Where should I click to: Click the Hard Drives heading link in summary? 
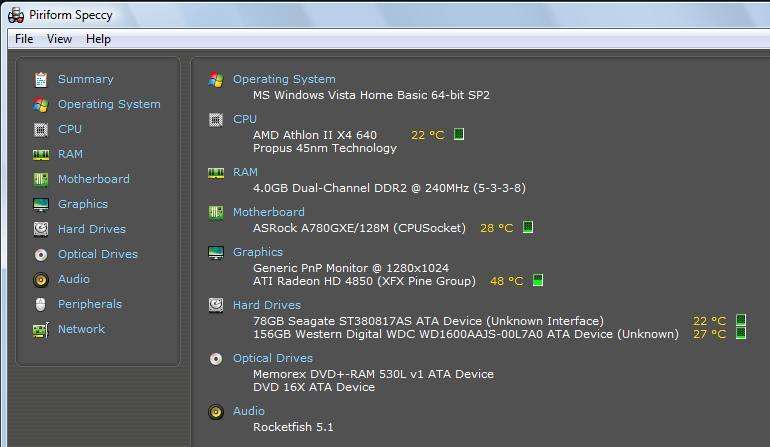[267, 305]
